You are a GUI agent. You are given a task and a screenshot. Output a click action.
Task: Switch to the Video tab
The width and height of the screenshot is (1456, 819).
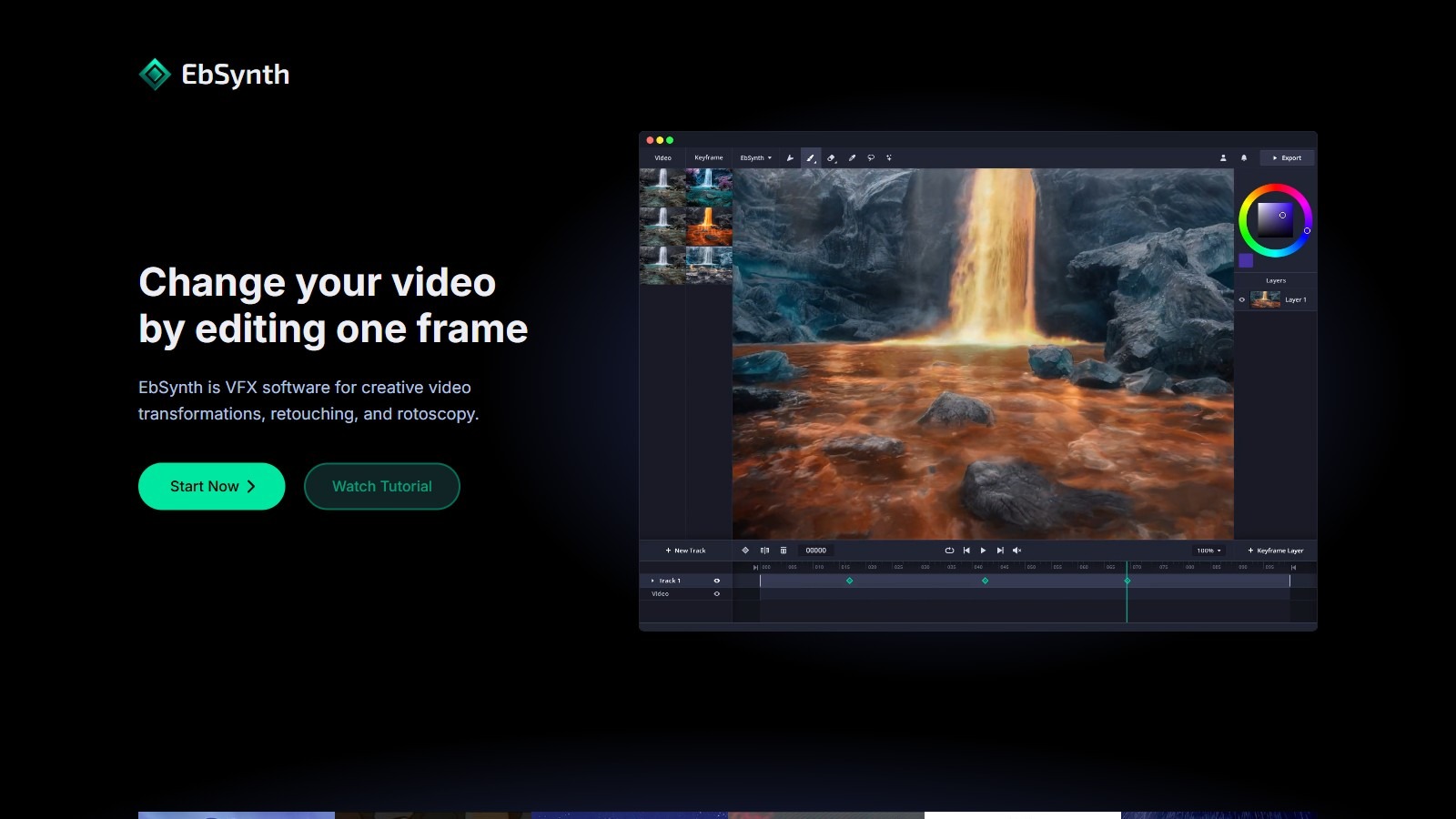[x=662, y=158]
